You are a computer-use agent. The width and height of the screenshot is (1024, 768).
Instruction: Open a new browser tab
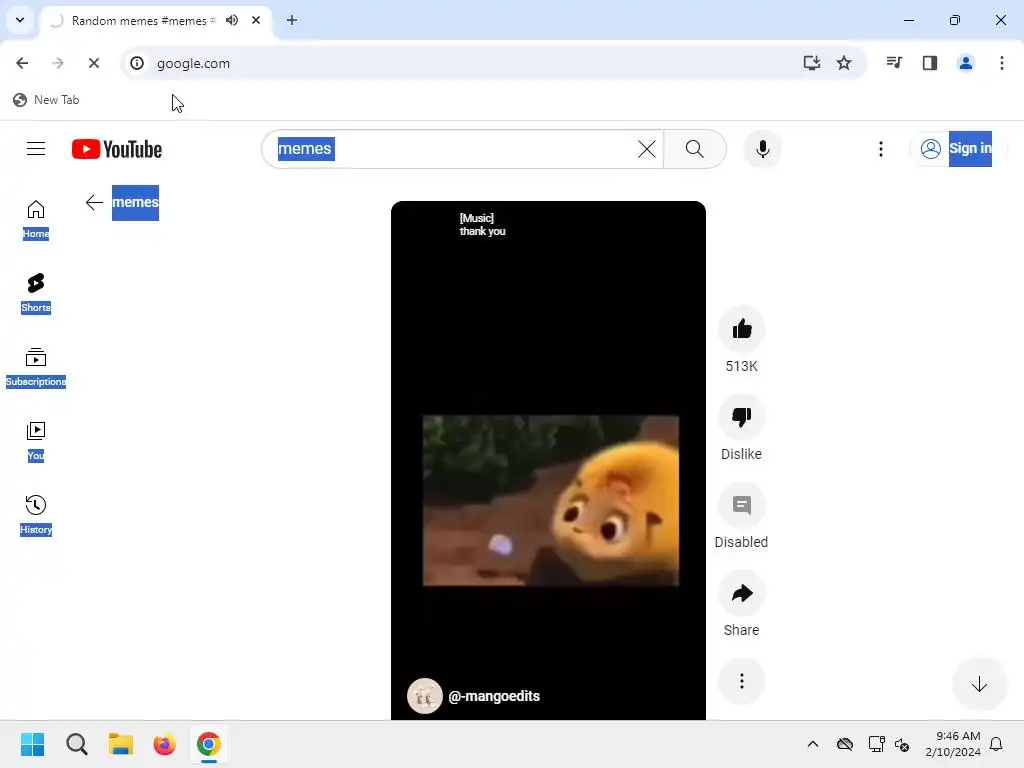click(x=292, y=20)
